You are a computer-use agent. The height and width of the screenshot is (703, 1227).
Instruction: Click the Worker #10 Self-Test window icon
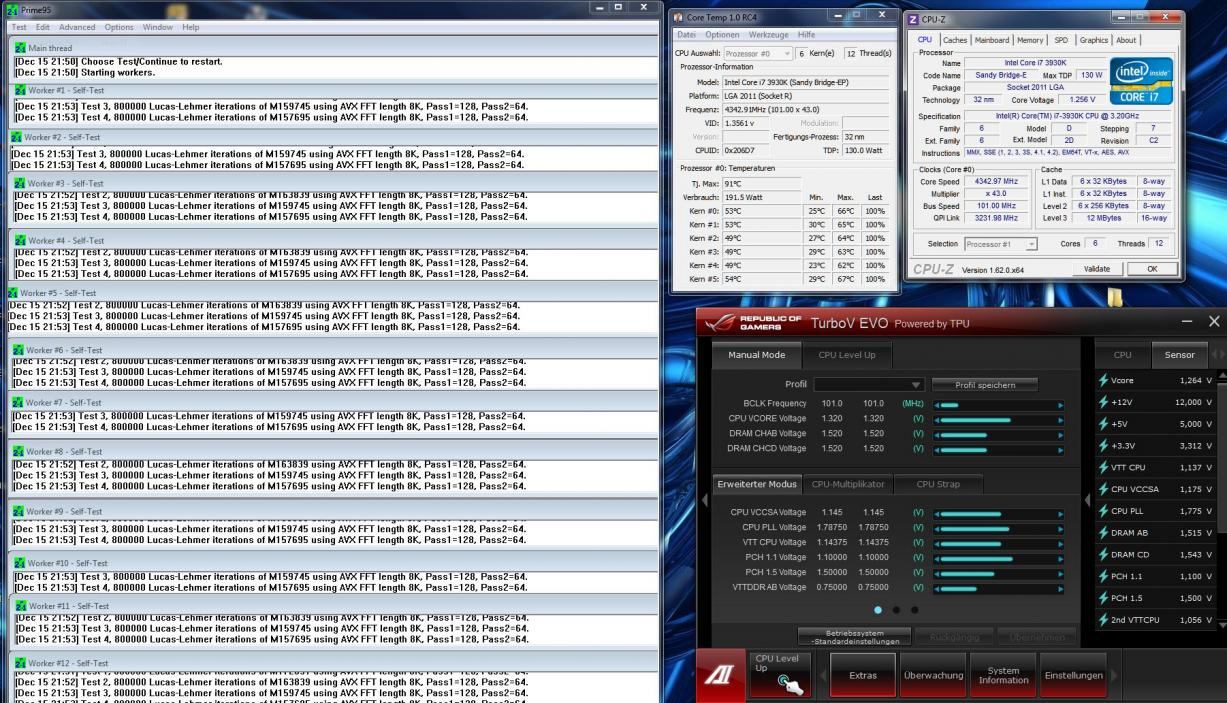pos(21,563)
